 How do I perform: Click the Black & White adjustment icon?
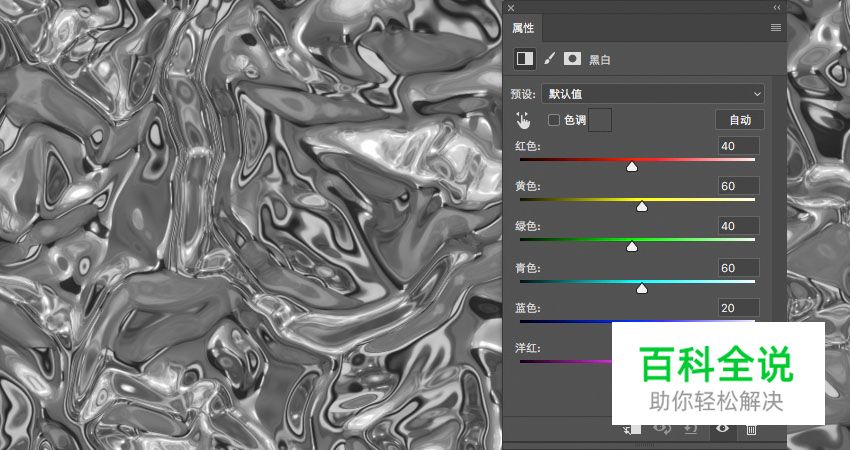pyautogui.click(x=525, y=59)
